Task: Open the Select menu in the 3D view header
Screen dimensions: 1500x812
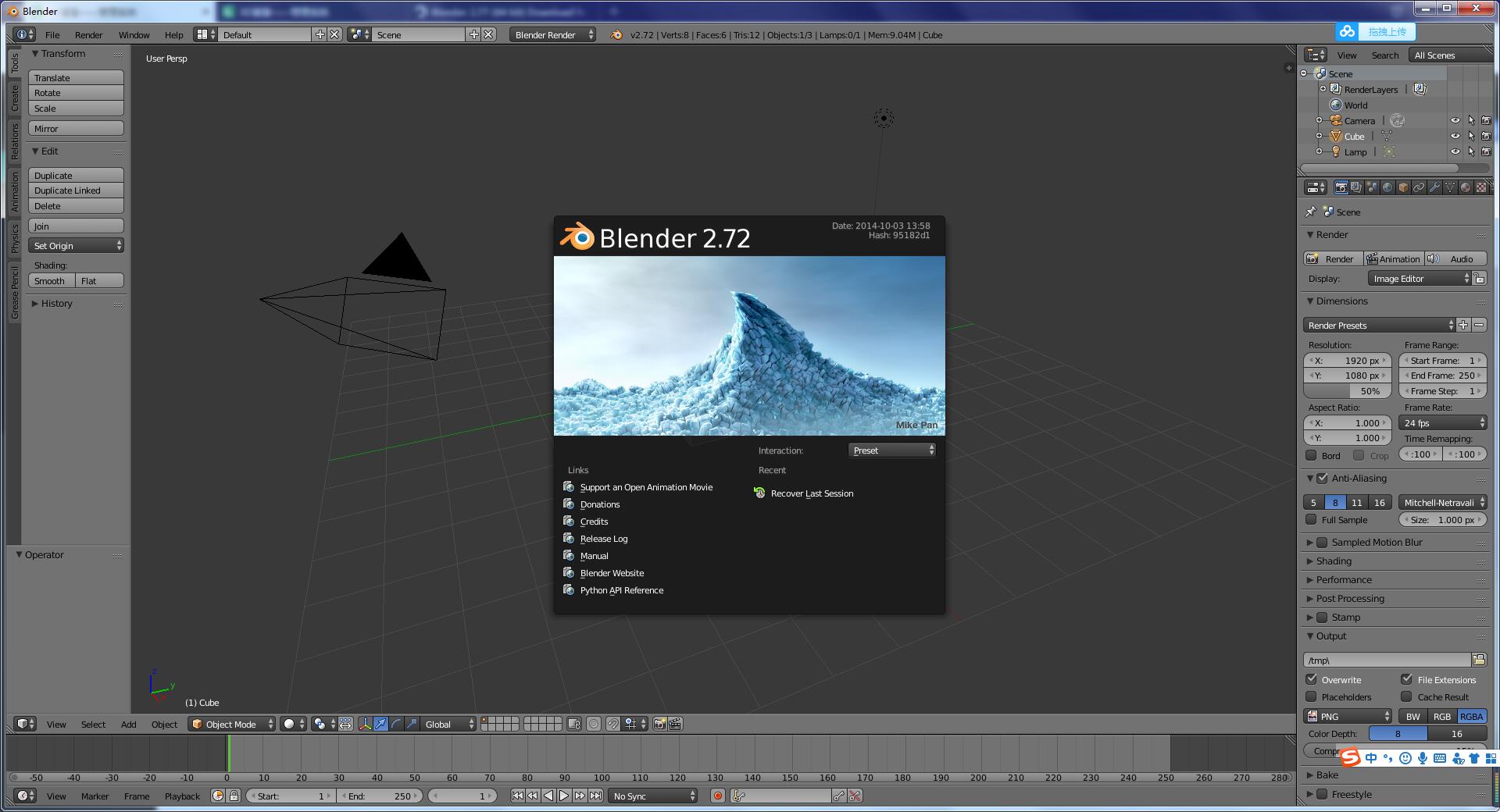Action: [93, 724]
